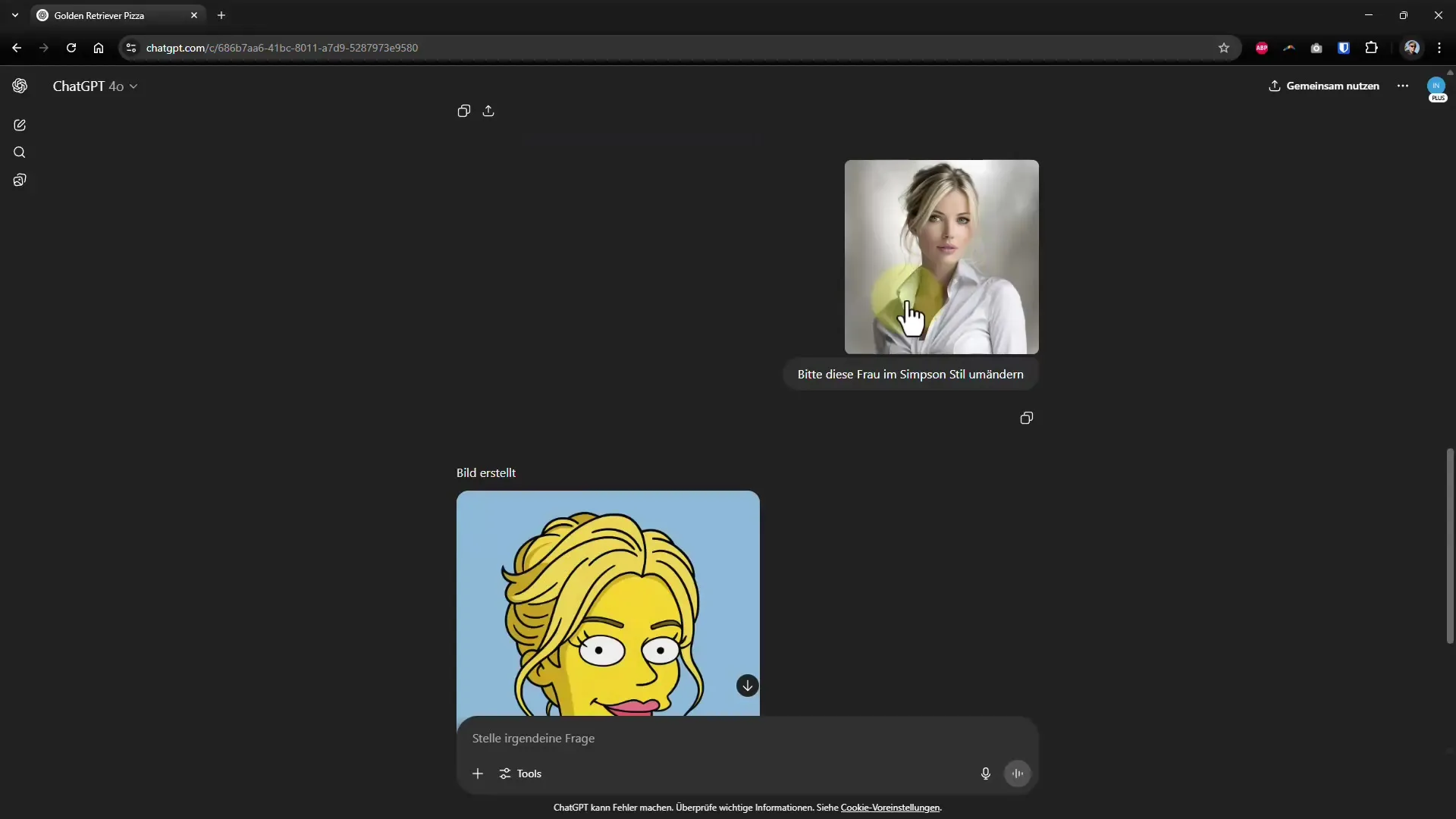This screenshot has height=819, width=1456.
Task: Close the Golden Retriever Pizza tab
Action: [194, 15]
